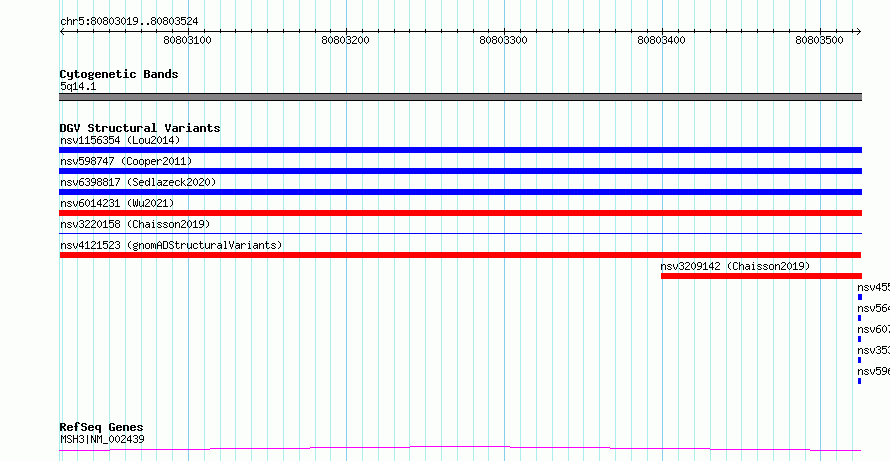The height and width of the screenshot is (461, 890).
Task: Click nsv3209142 (Chaisson2019) label
Action: (x=735, y=266)
